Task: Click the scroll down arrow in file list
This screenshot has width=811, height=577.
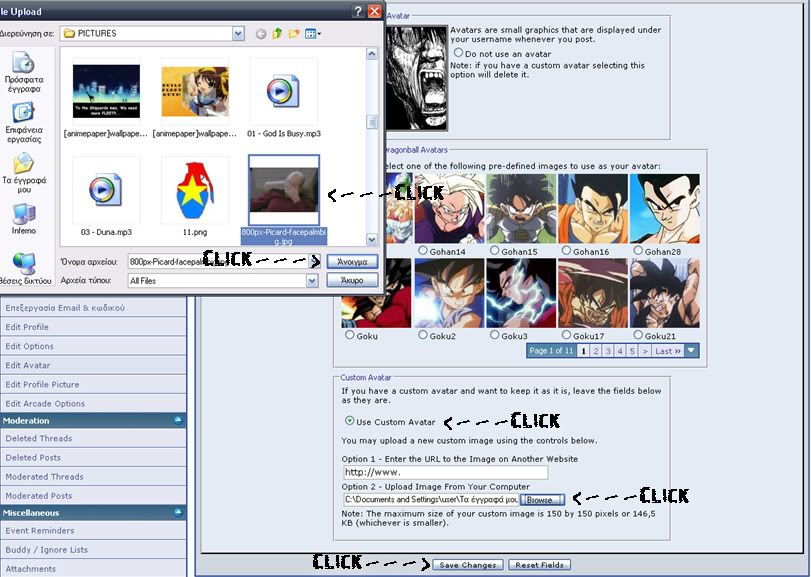Action: (372, 239)
